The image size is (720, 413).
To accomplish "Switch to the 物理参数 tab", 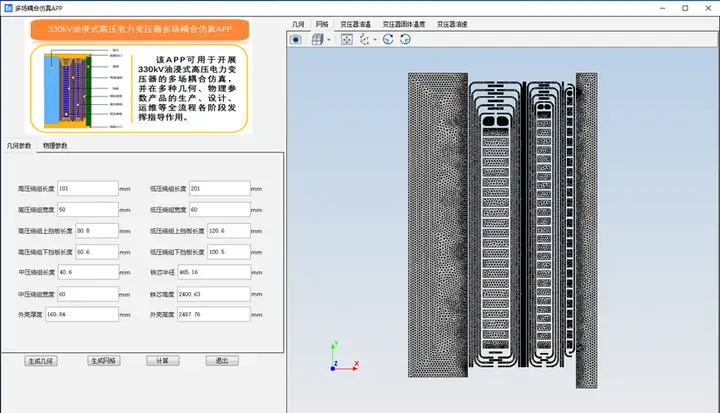I will [55, 146].
